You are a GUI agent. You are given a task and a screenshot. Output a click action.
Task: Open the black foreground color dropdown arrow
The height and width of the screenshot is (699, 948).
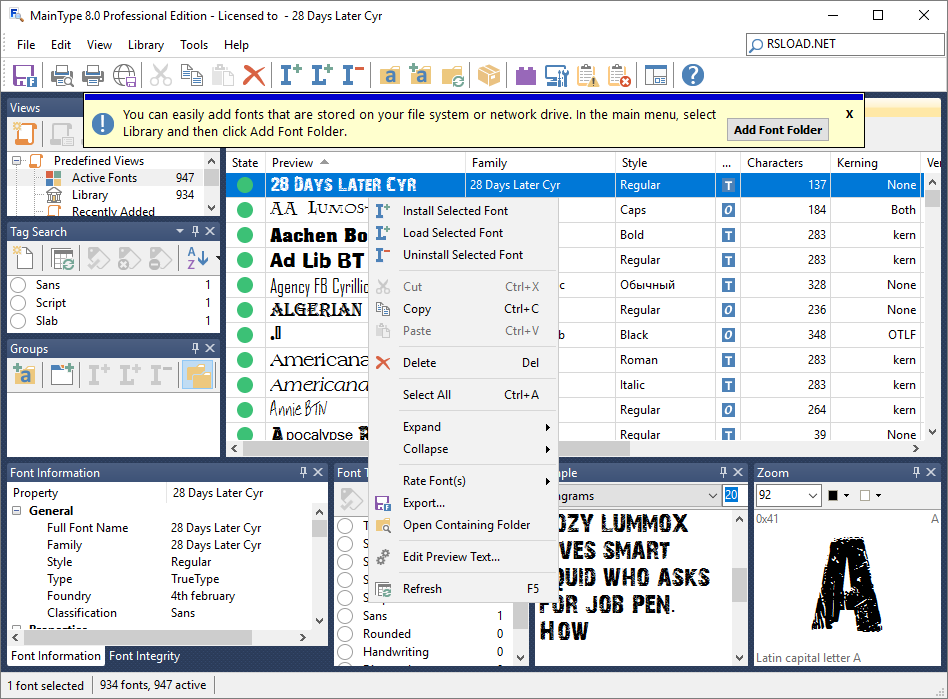(846, 496)
